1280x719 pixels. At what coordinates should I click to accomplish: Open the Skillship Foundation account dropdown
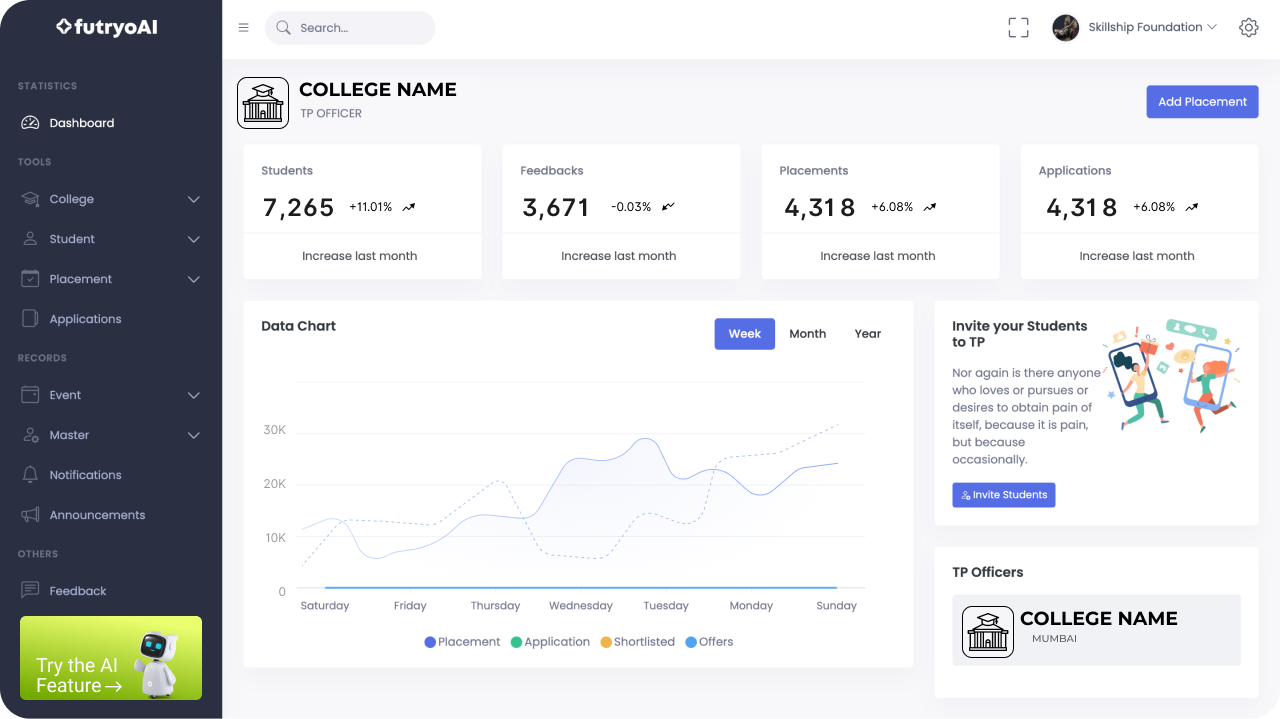(x=1142, y=27)
